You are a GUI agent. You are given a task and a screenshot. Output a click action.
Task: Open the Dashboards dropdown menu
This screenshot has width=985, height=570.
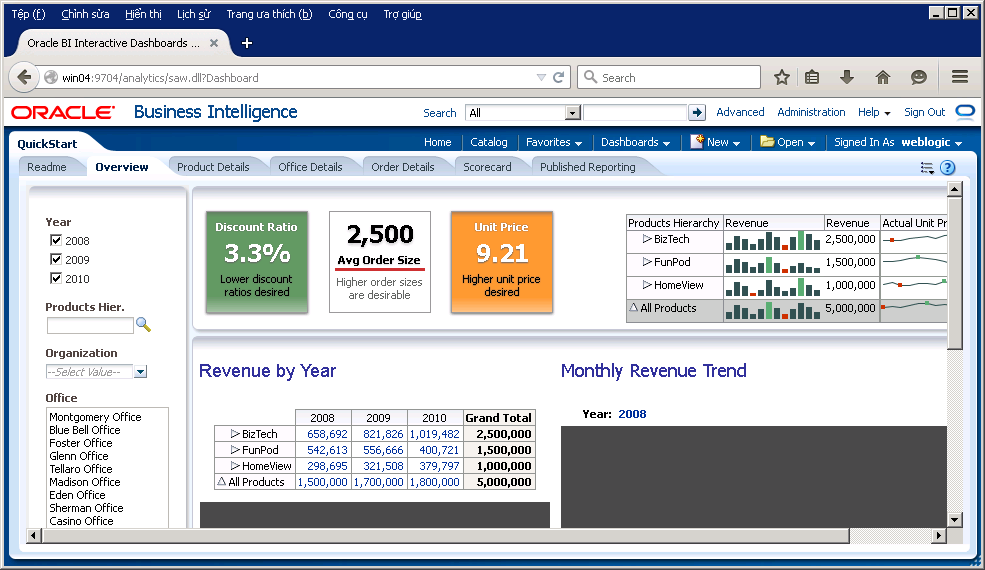point(635,142)
